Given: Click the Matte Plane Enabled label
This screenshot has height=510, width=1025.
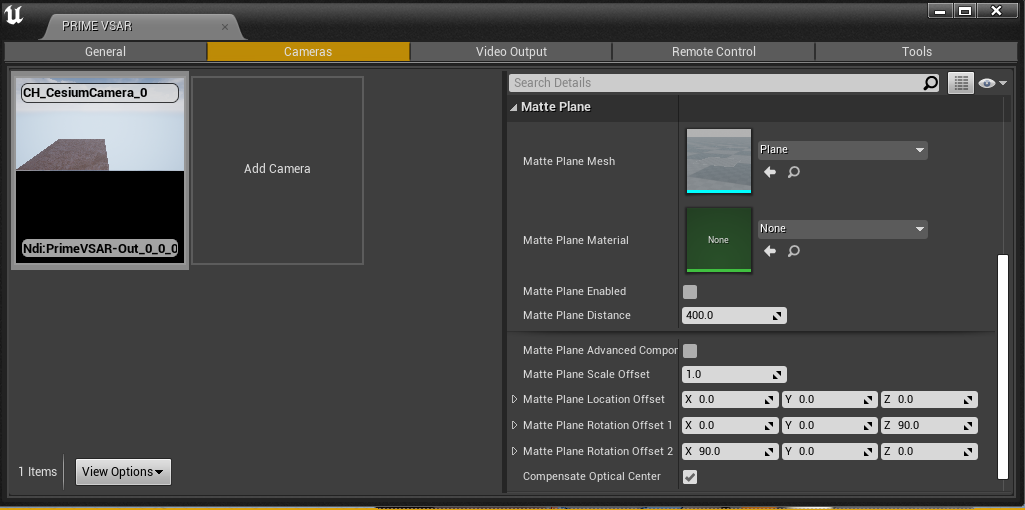Looking at the screenshot, I should click(x=575, y=292).
